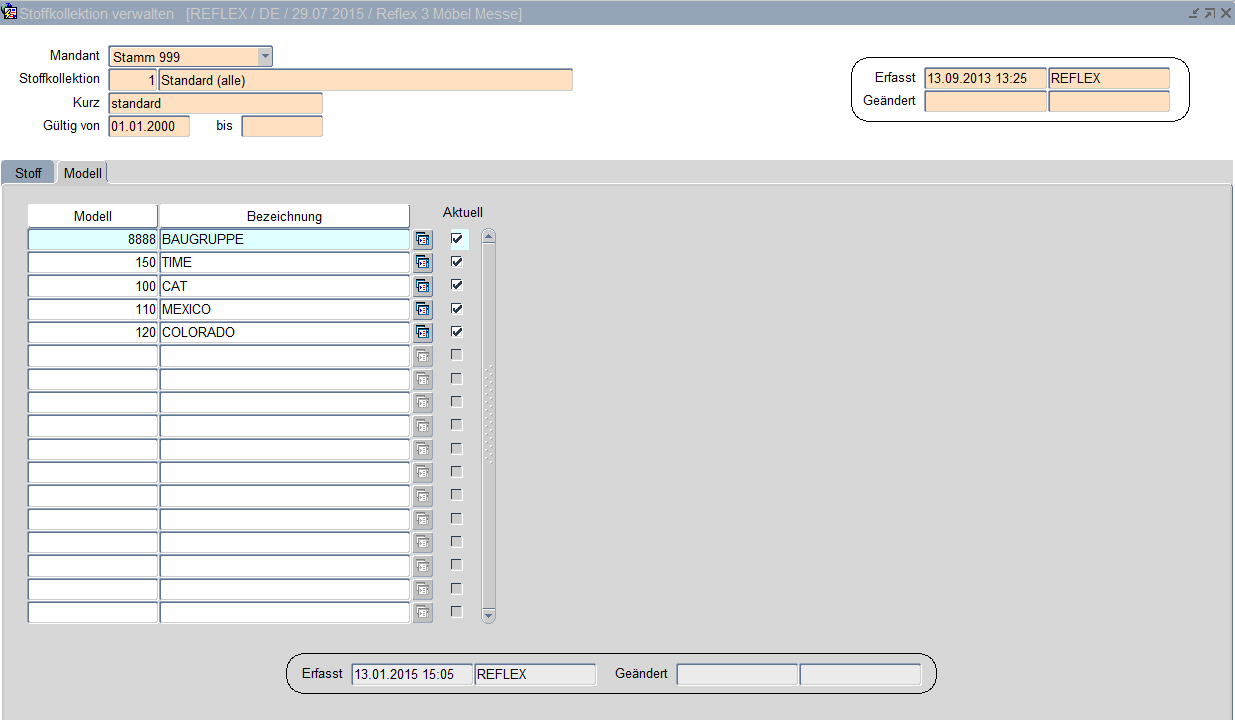The height and width of the screenshot is (720, 1235).
Task: Click the minimize icon in the title bar
Action: point(1194,13)
